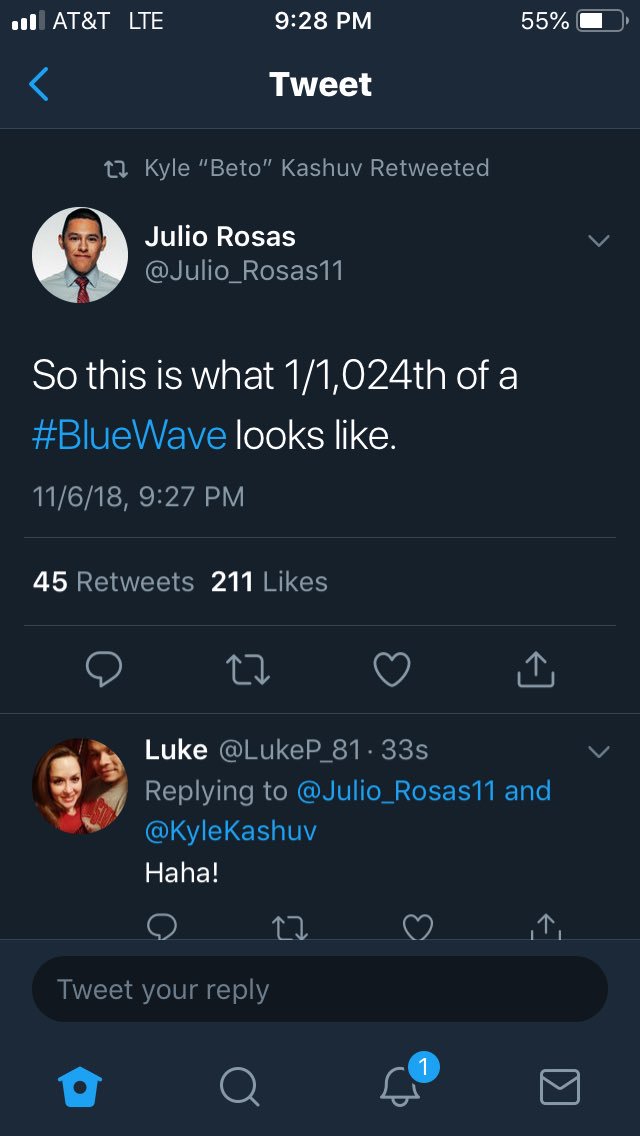The image size is (640, 1136).
Task: Retweet the main #BlueWave tweet
Action: (248, 669)
